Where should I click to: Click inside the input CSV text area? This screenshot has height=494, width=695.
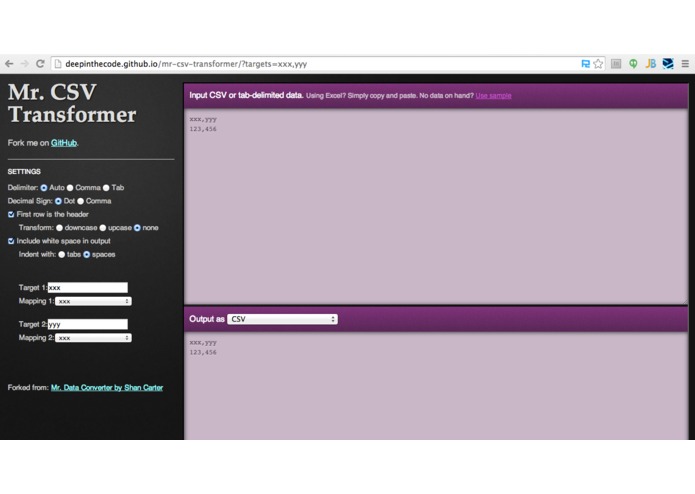(x=436, y=206)
